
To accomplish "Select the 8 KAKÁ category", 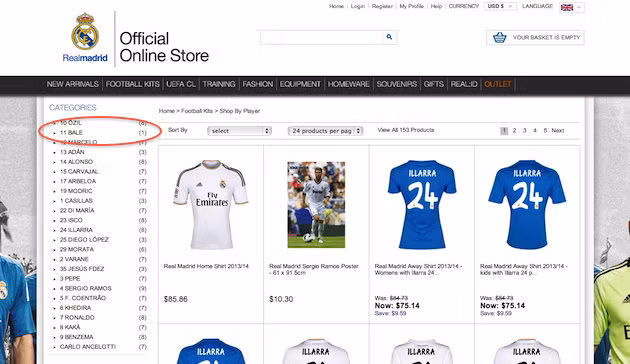I will (x=70, y=327).
